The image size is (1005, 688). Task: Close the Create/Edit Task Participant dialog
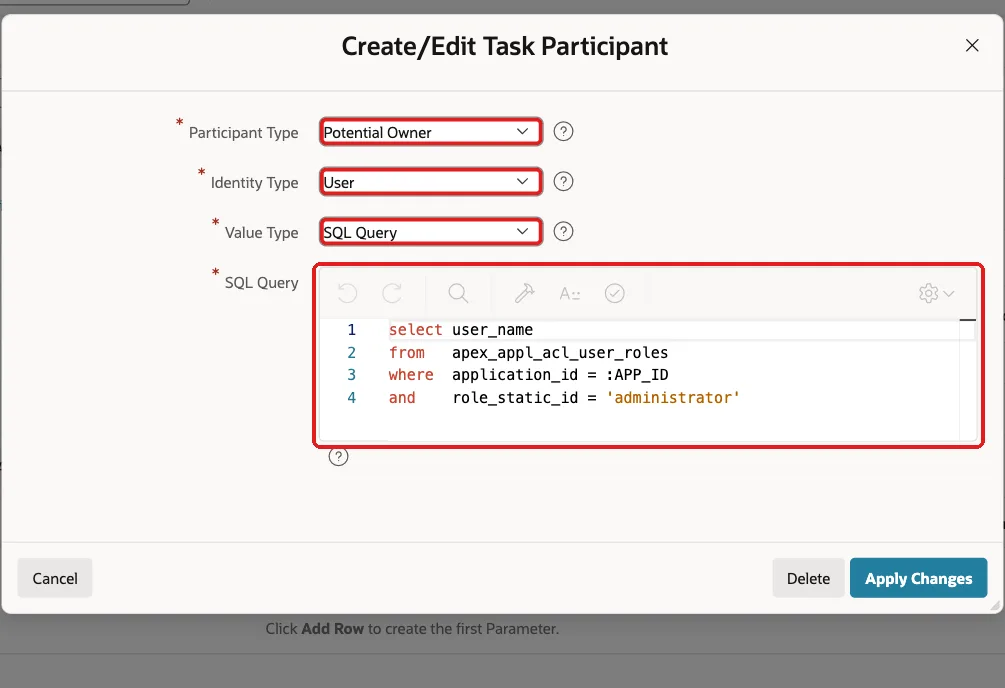(x=972, y=46)
